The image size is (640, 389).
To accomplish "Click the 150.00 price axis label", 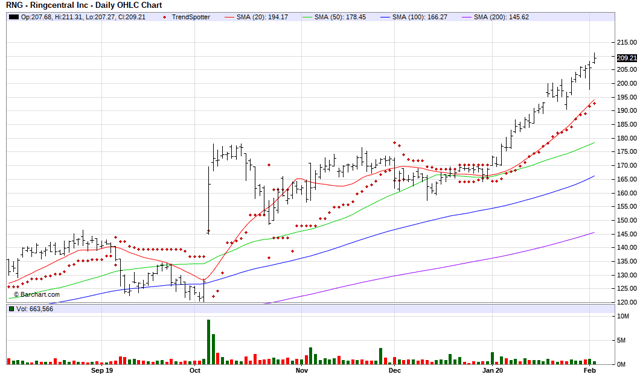I will 627,220.
